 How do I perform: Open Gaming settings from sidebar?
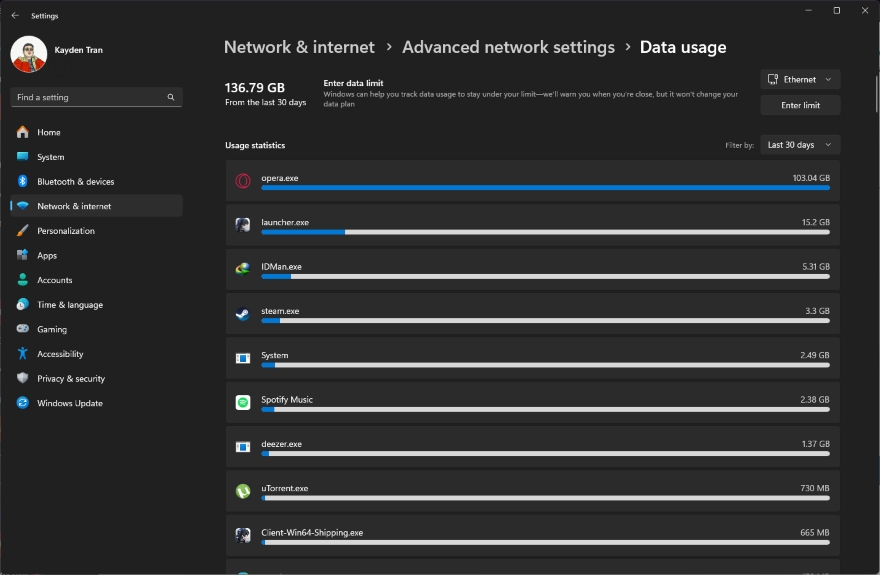pos(52,330)
